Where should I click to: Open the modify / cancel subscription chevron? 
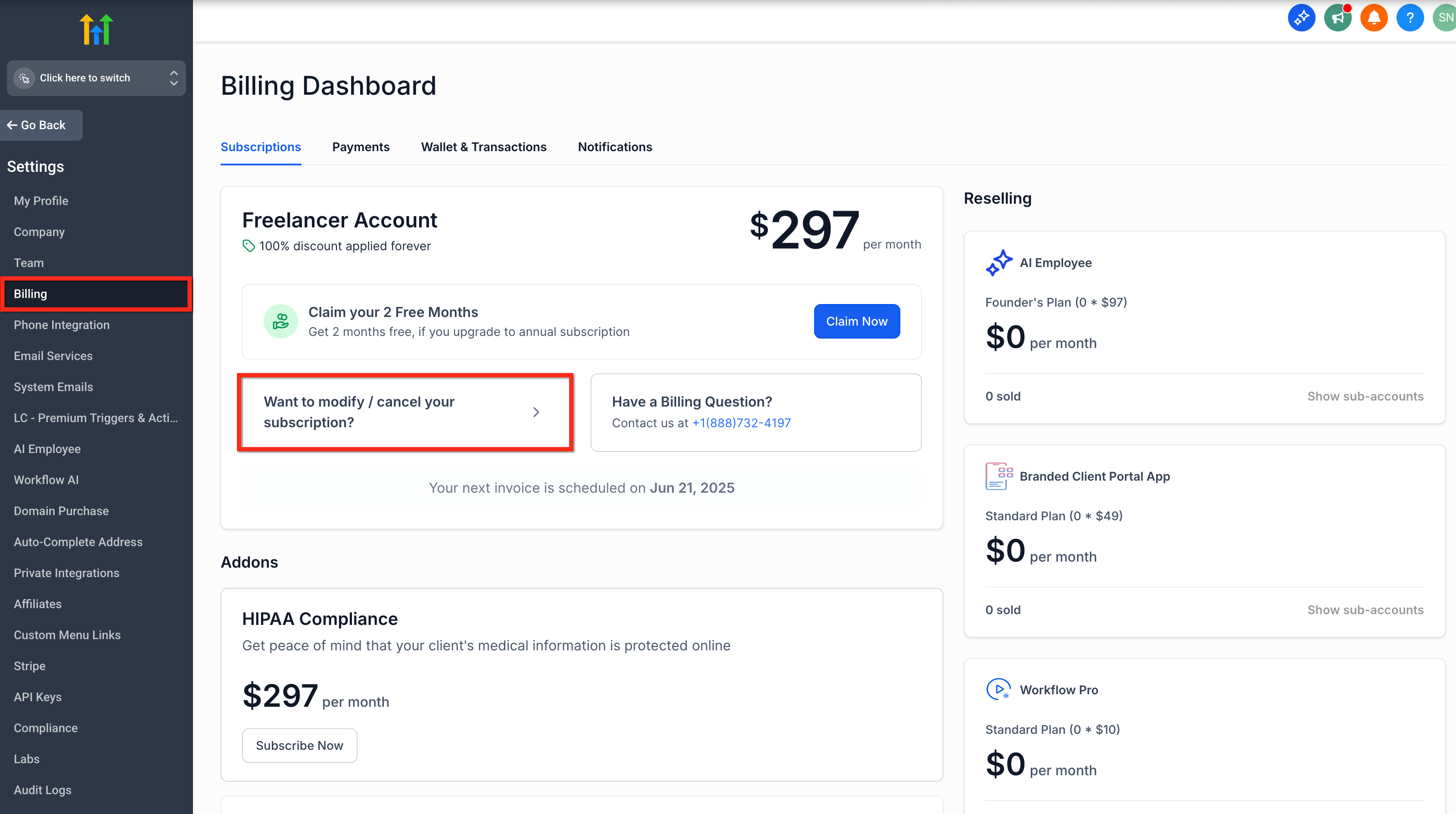point(536,412)
